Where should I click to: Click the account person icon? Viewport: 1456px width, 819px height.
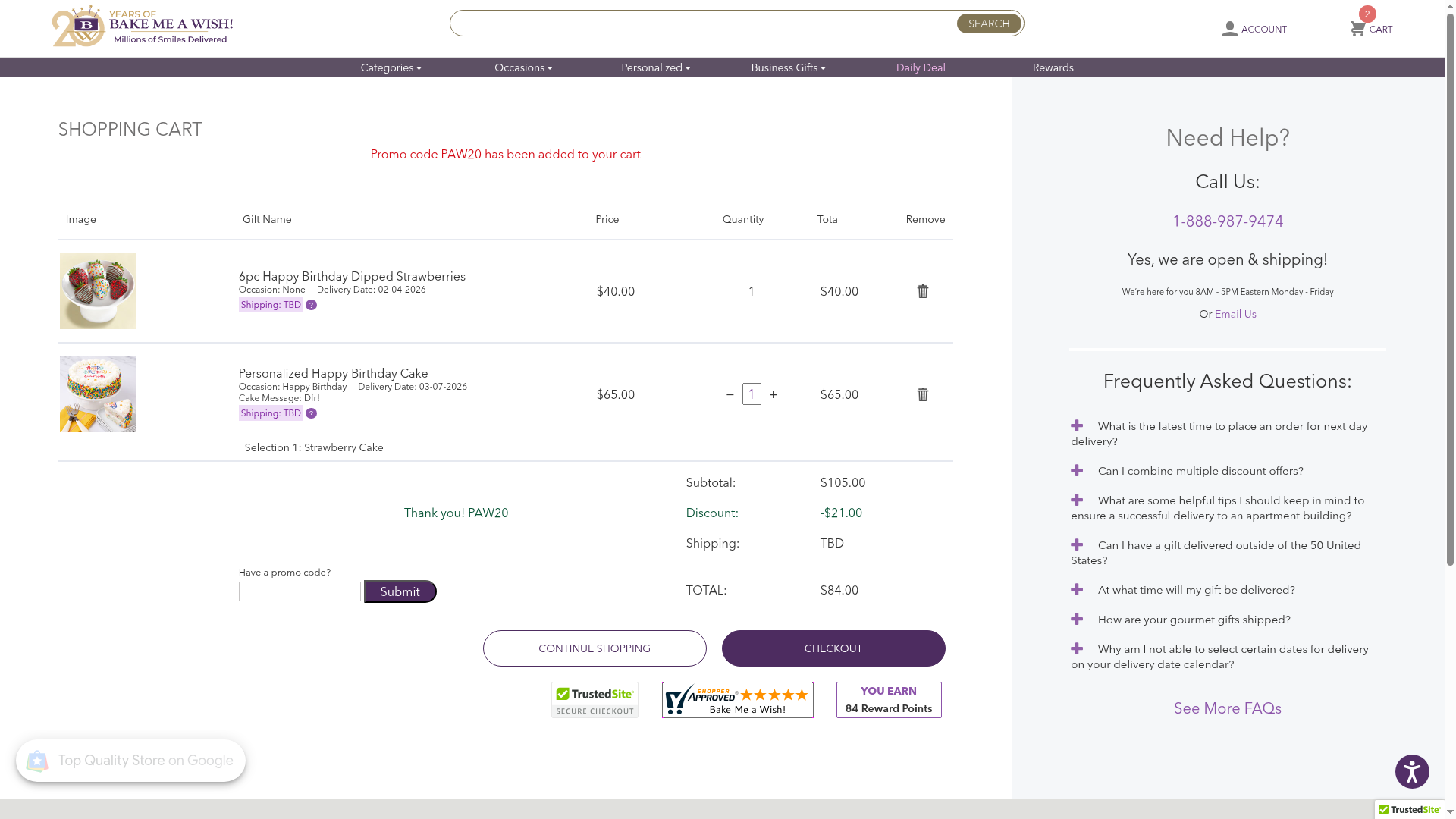1229,29
